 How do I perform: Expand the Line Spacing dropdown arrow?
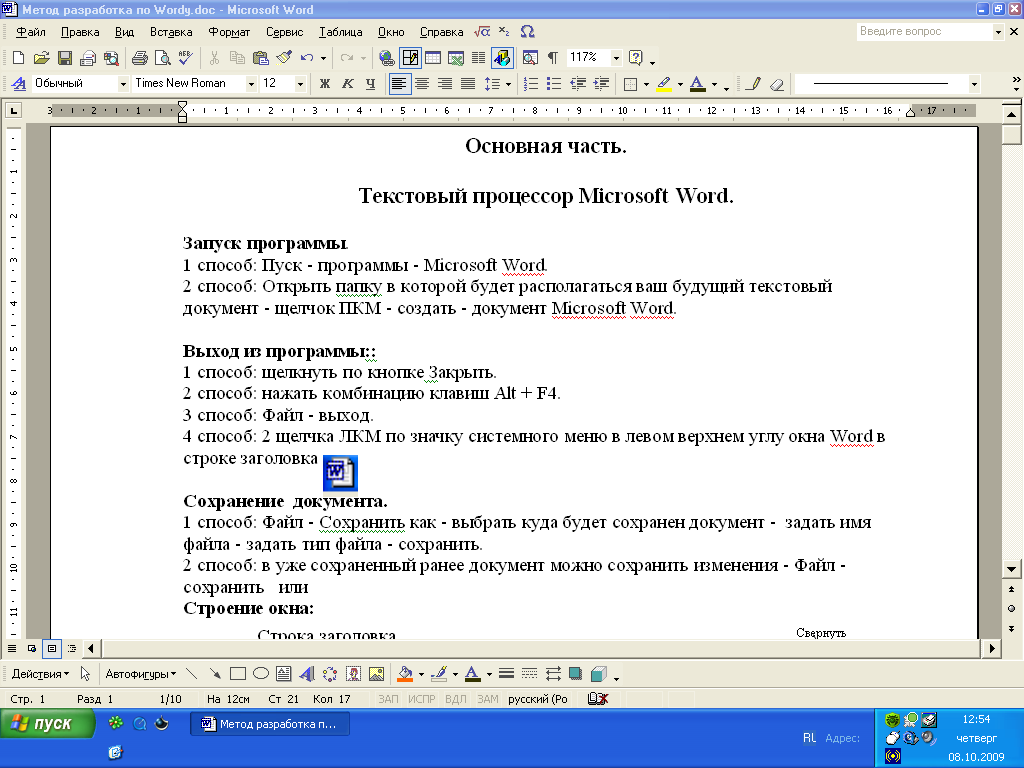508,84
